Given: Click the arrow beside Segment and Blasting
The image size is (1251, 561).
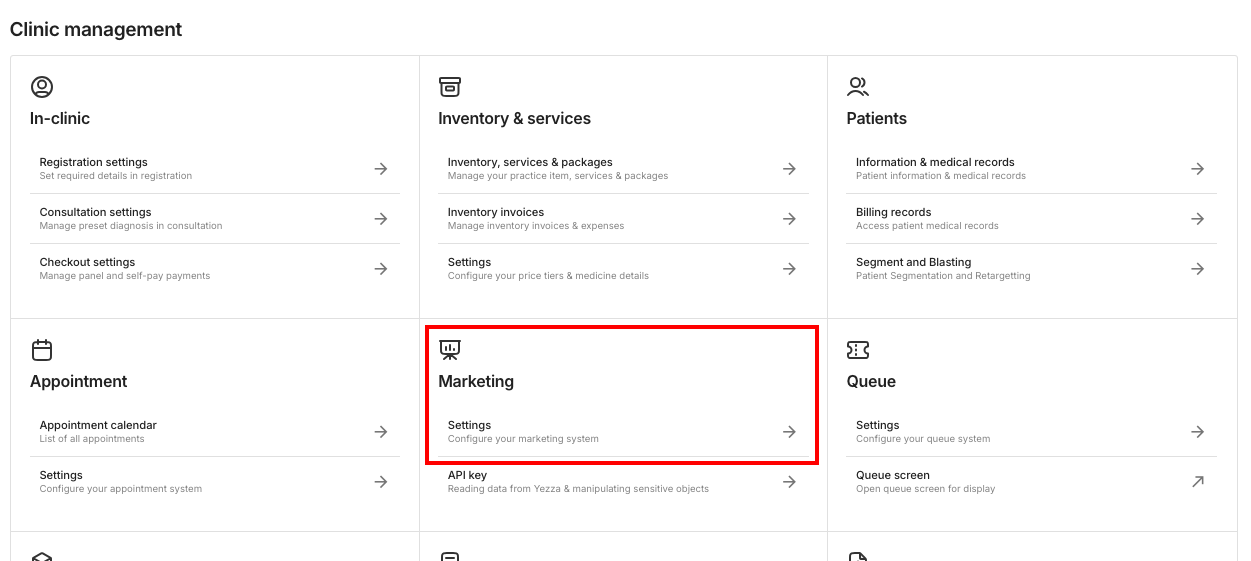Looking at the screenshot, I should point(1197,269).
